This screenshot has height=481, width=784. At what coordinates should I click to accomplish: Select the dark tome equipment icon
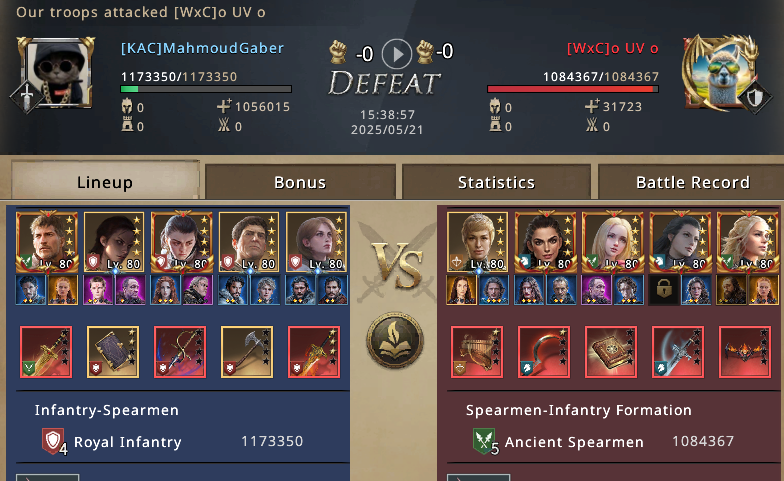(113, 352)
